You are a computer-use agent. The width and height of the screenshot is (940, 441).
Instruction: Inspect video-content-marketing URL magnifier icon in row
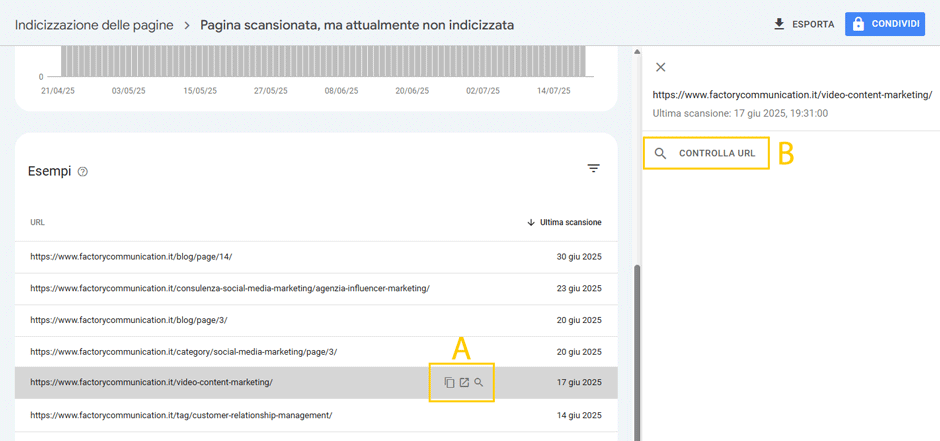pyautogui.click(x=478, y=382)
